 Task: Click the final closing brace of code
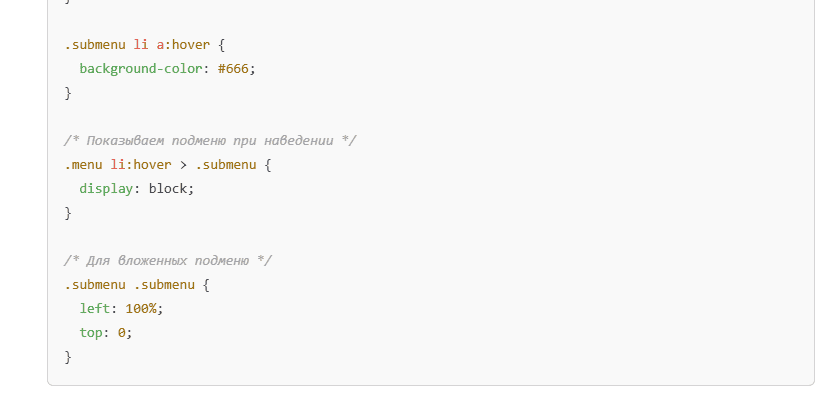point(68,357)
